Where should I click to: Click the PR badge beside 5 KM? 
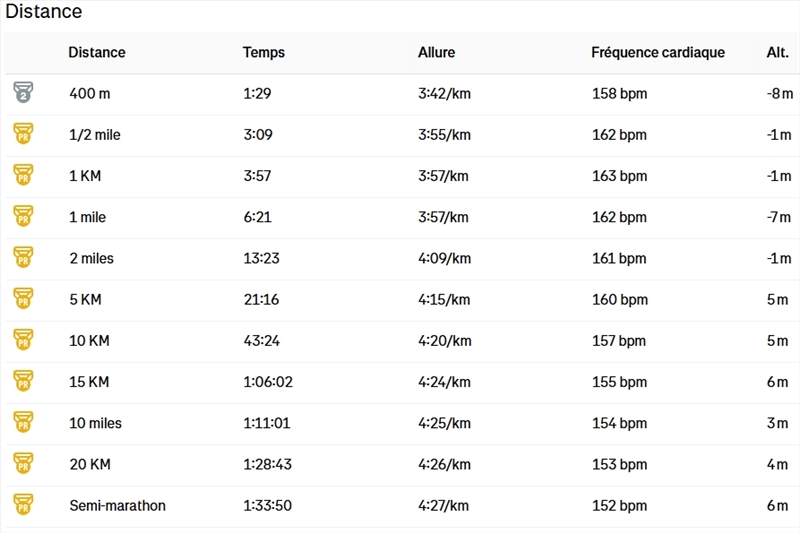(23, 298)
